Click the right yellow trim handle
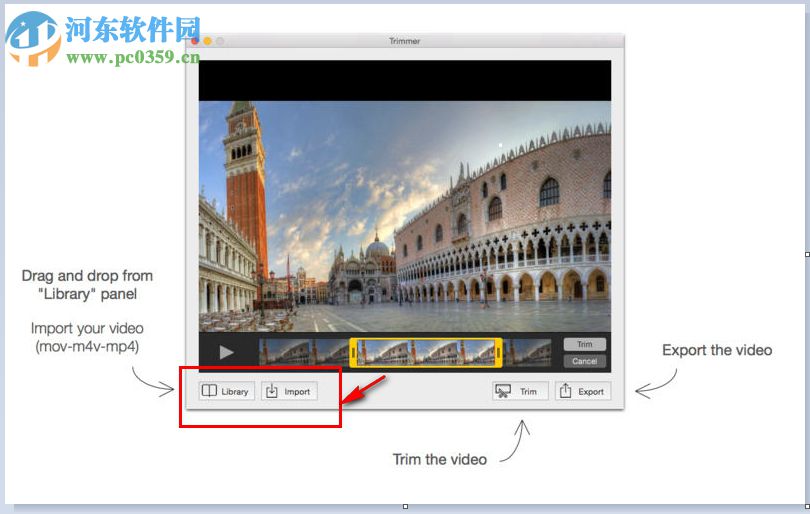Viewport: 810px width, 514px height. click(499, 352)
